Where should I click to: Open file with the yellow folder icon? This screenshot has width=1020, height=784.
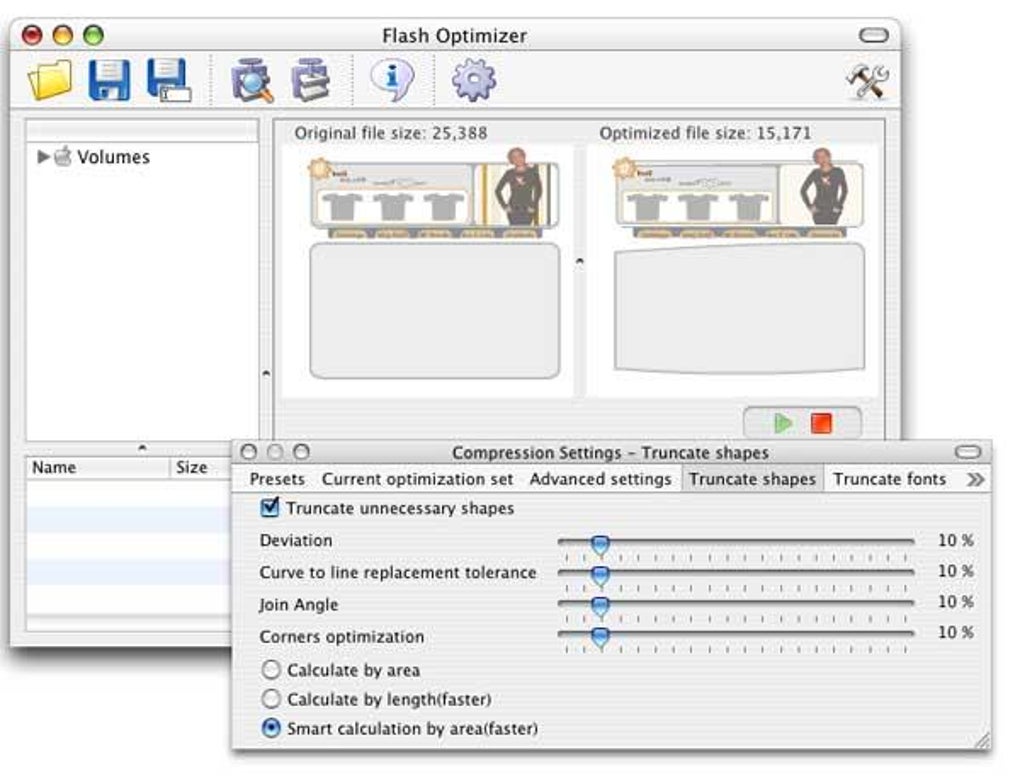(x=50, y=80)
